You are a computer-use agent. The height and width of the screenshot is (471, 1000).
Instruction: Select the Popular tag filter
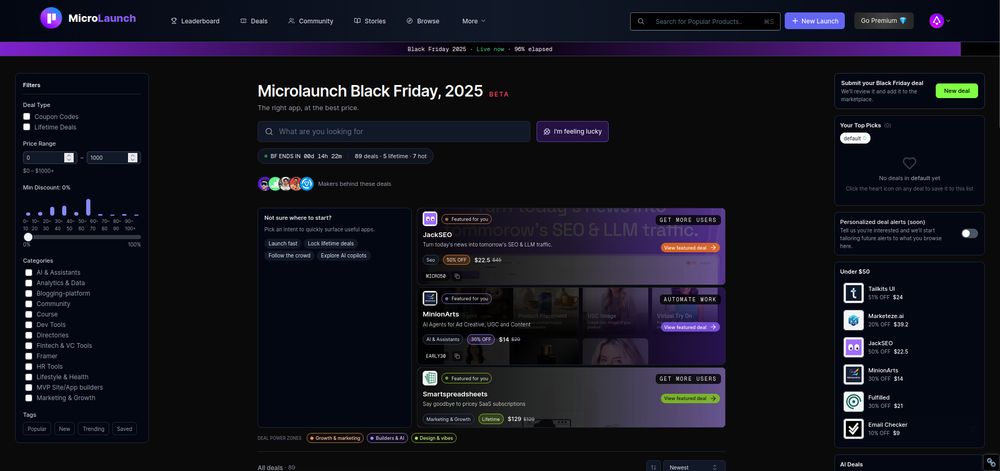pyautogui.click(x=37, y=429)
